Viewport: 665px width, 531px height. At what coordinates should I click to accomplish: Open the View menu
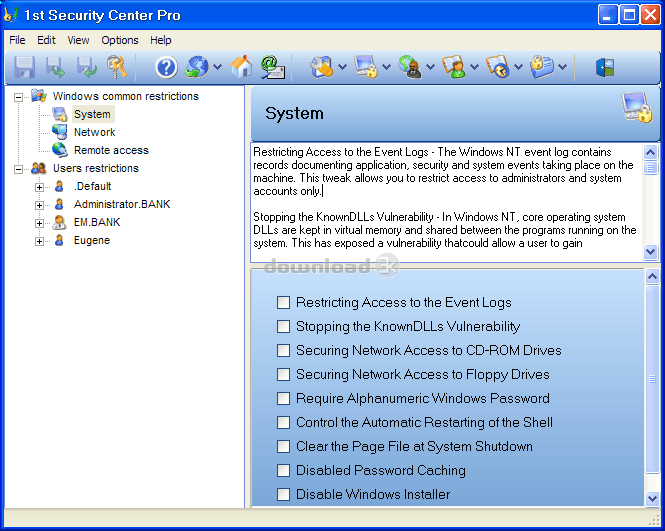click(x=78, y=40)
